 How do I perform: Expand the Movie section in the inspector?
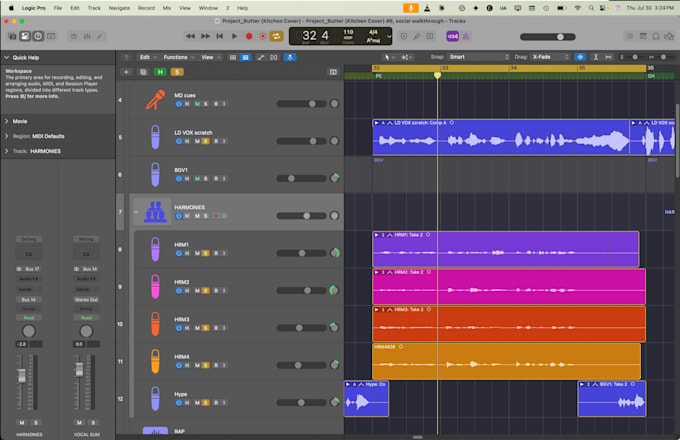(7, 121)
